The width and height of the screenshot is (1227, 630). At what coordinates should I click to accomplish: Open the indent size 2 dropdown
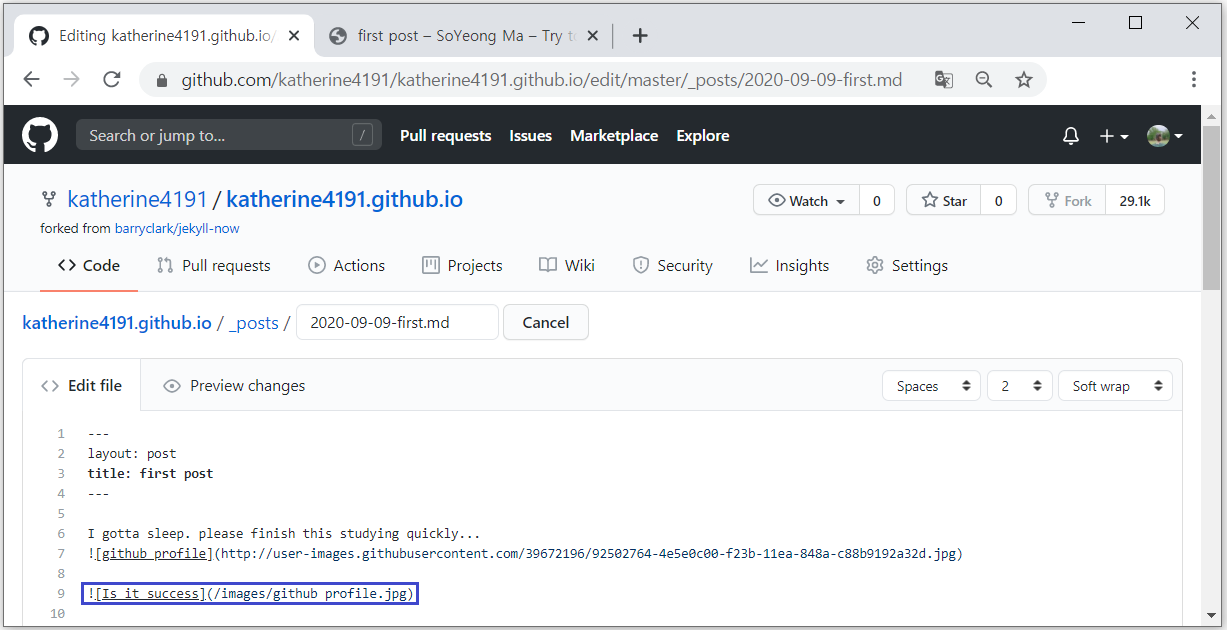(x=1019, y=386)
